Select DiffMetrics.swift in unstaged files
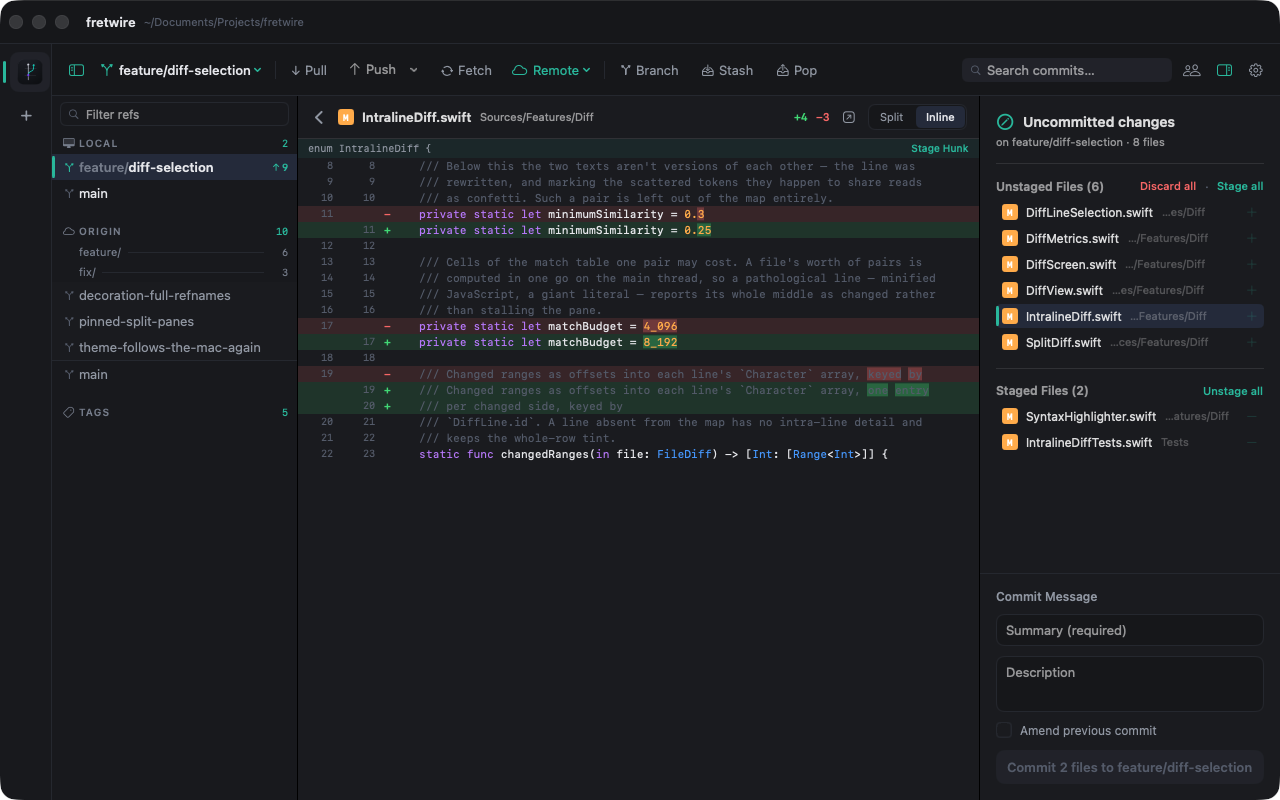 tap(1129, 238)
